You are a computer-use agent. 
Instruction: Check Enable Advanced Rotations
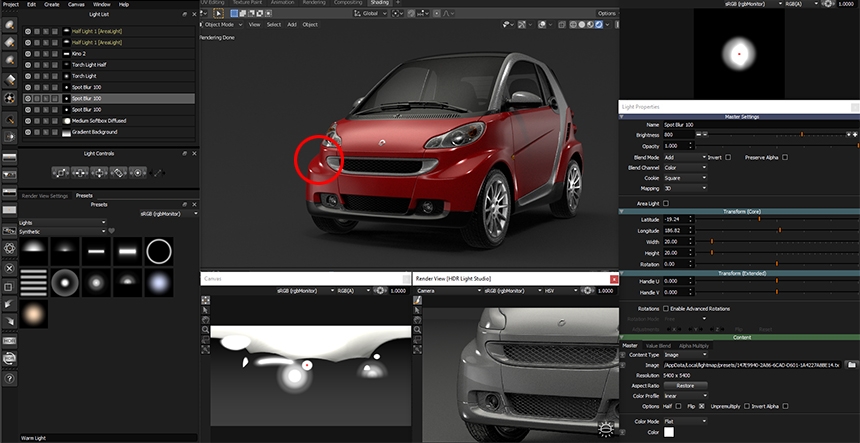click(x=666, y=309)
